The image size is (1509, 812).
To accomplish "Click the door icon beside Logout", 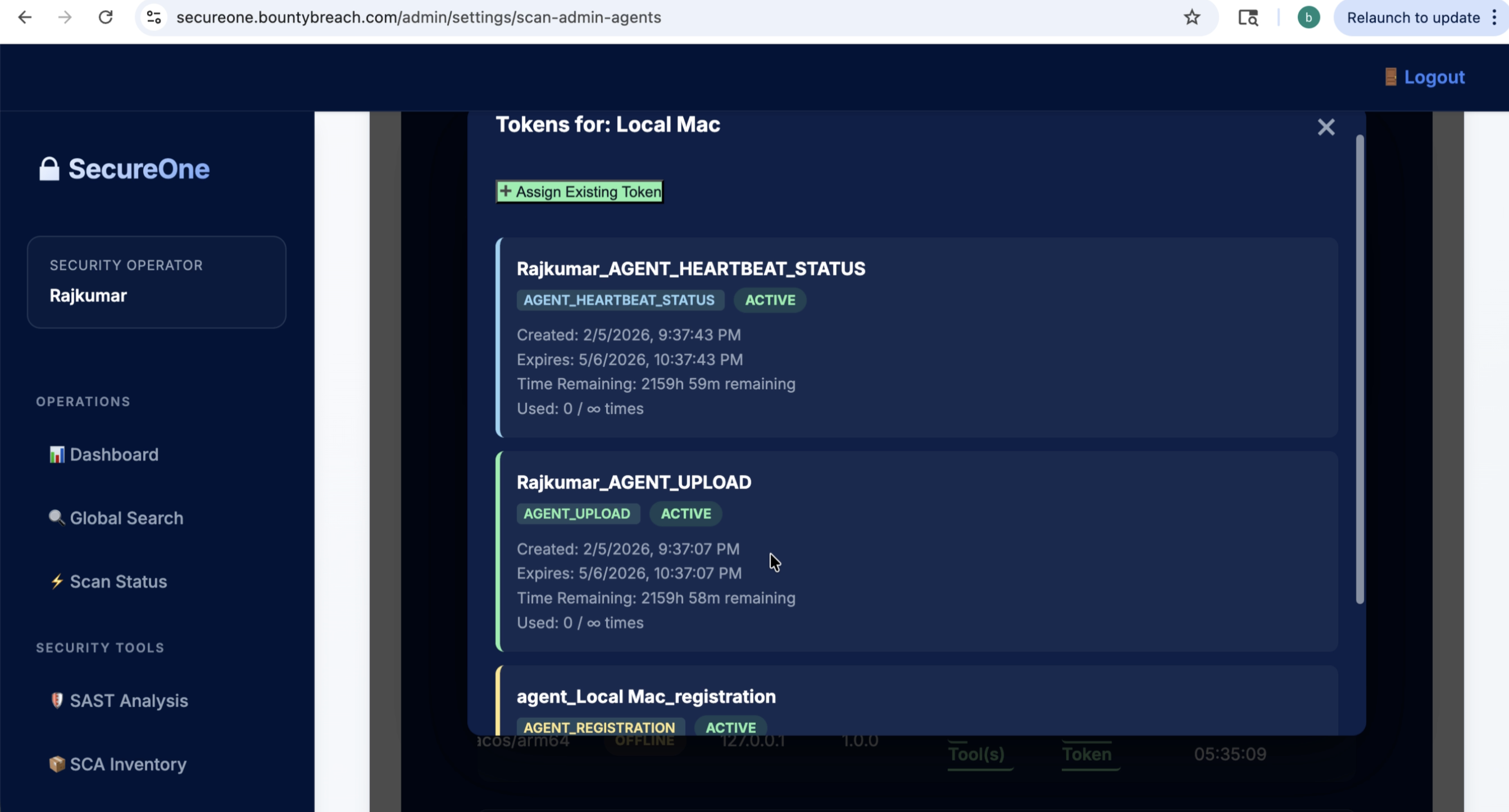I will (x=1390, y=77).
